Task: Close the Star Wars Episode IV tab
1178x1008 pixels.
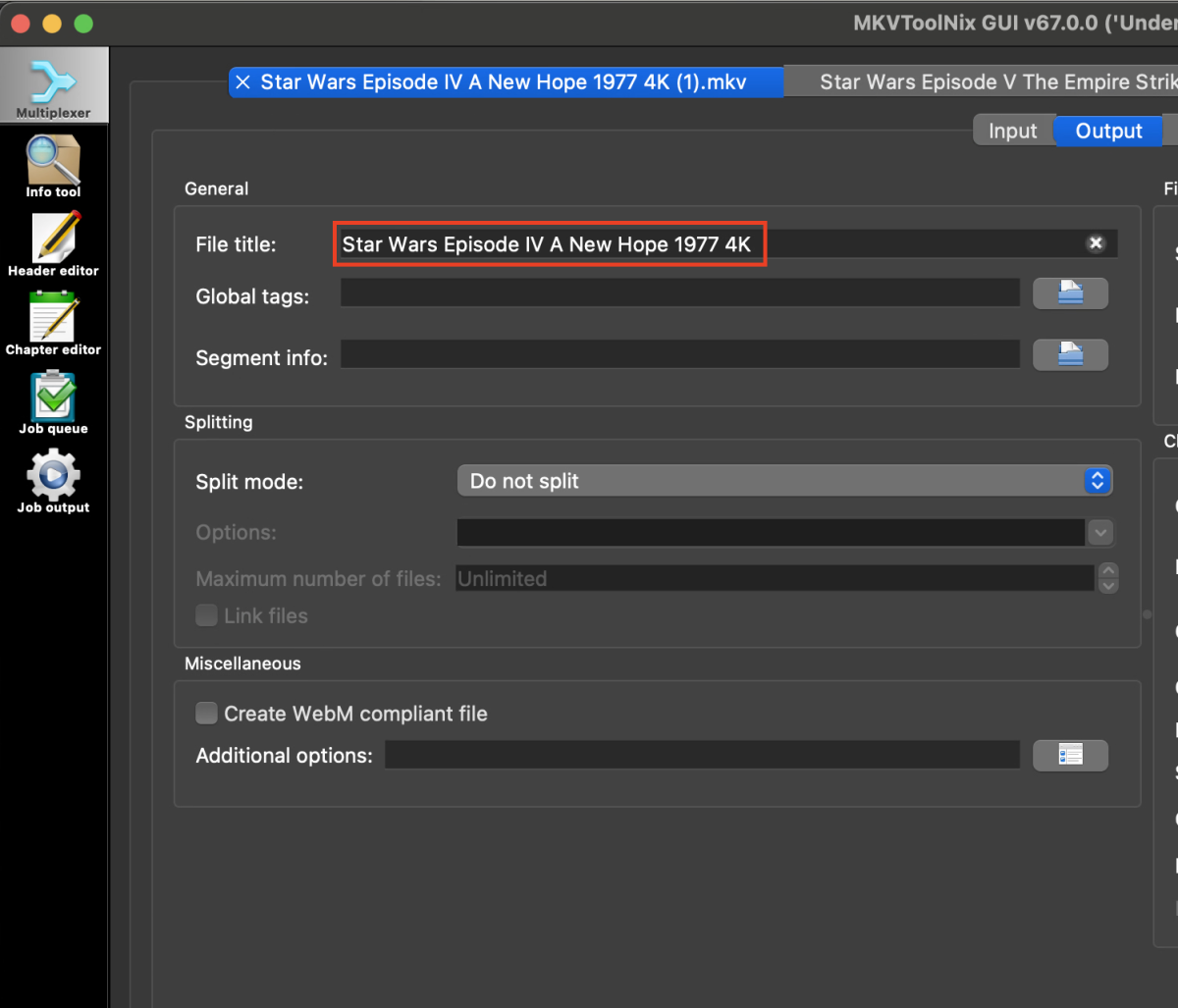Action: [242, 82]
